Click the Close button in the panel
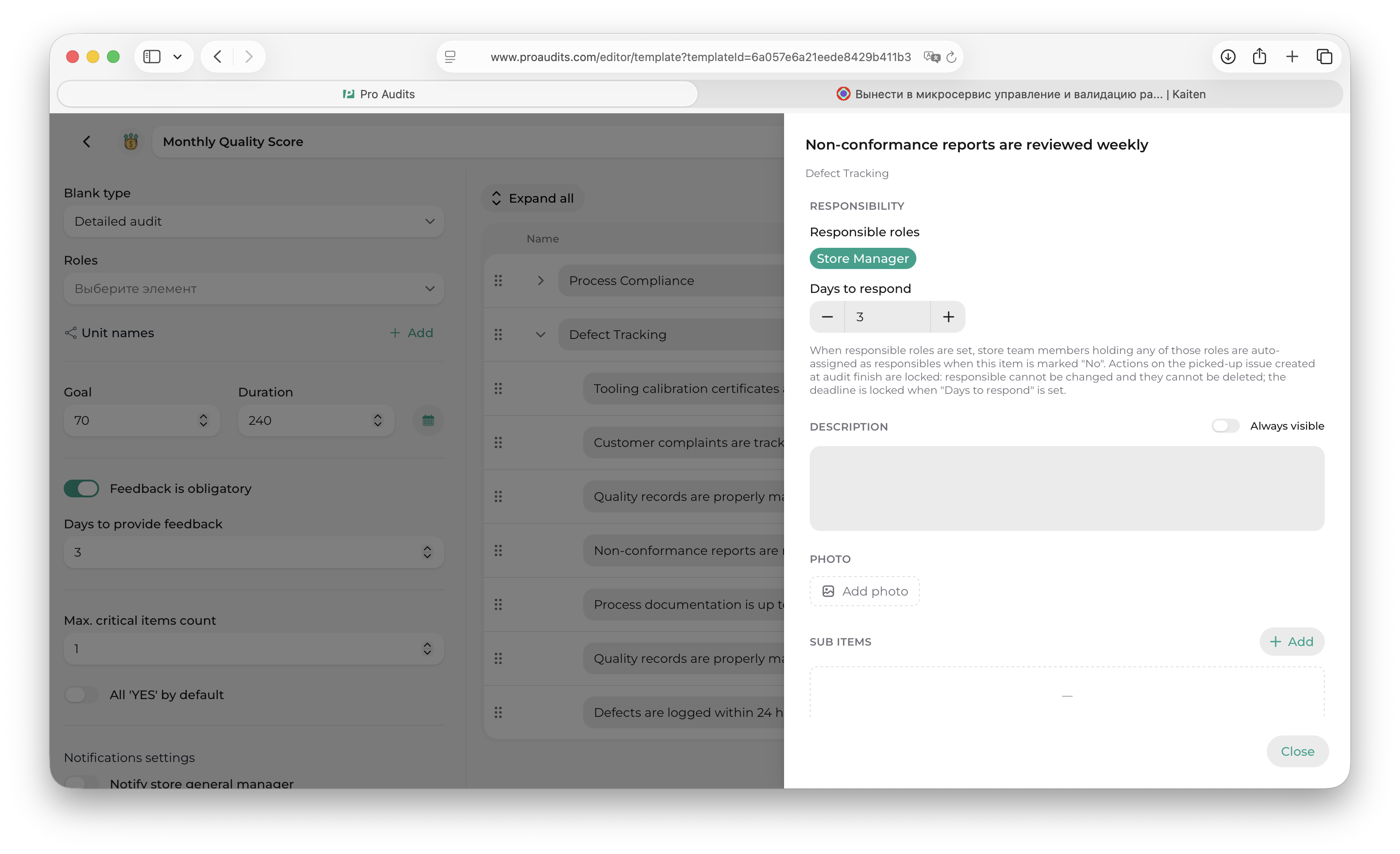The height and width of the screenshot is (854, 1400). [1297, 751]
